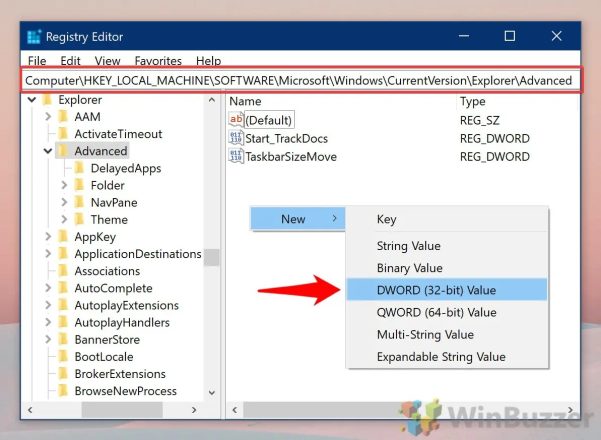Select the TaskbarSizeMove value name
This screenshot has height=440, width=601.
coord(291,156)
